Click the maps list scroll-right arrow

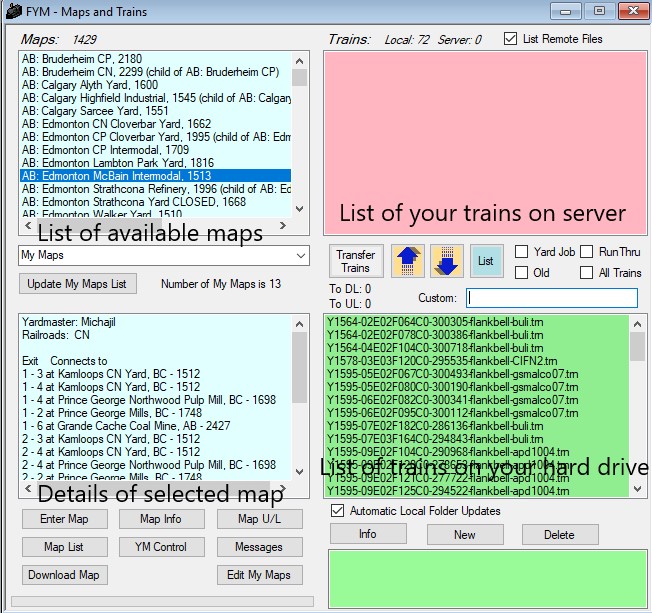(283, 225)
